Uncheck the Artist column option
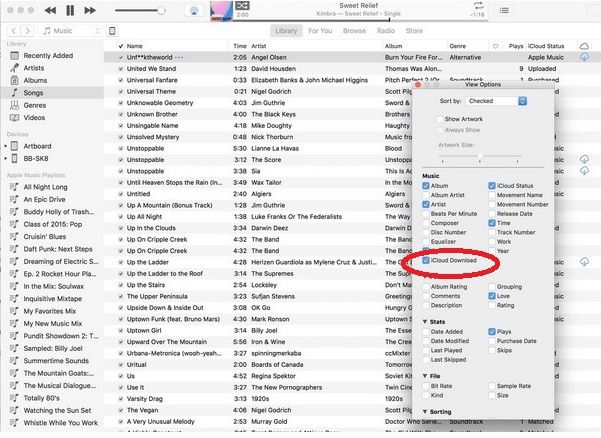Screen dimensions: 601x438 point(426,204)
